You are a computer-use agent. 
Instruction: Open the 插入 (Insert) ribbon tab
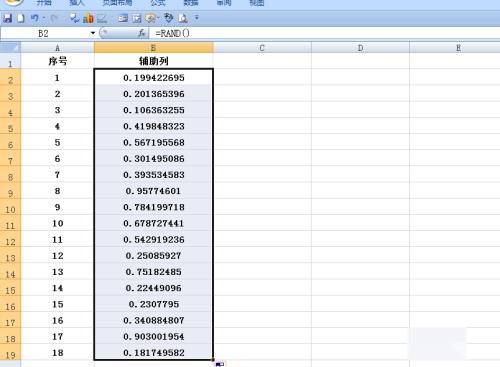(x=77, y=3)
